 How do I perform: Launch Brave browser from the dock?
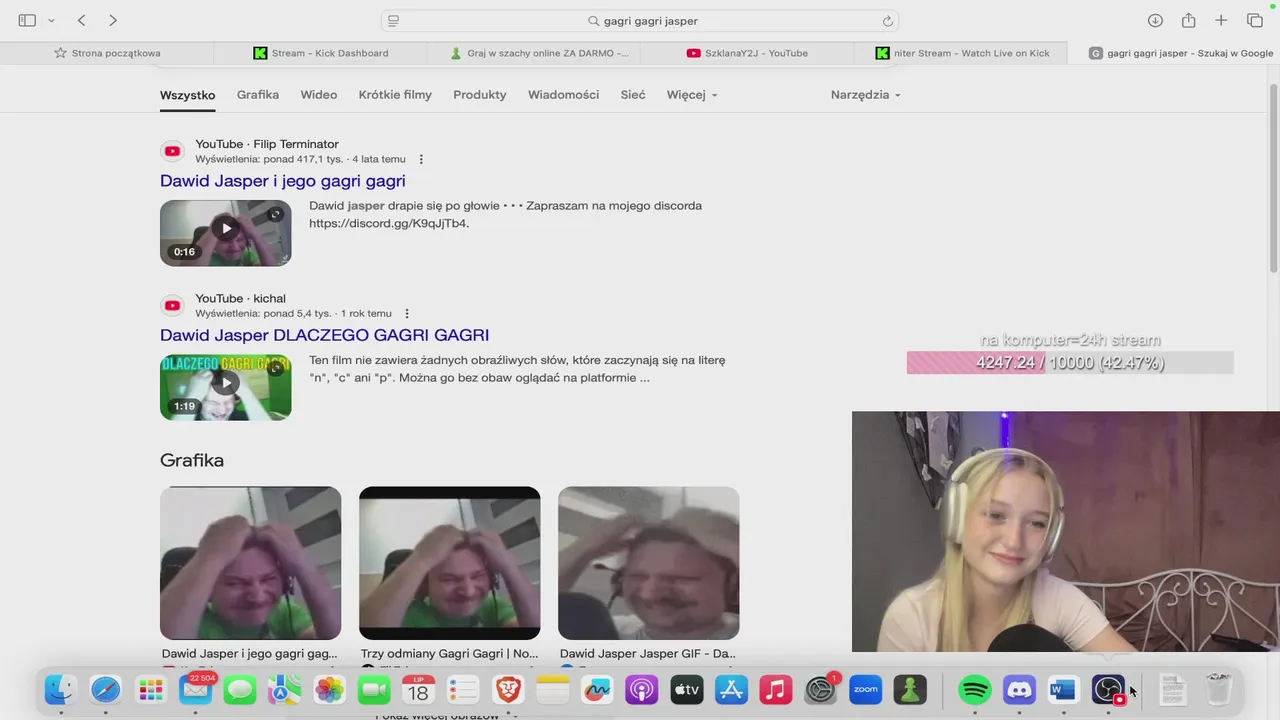(508, 689)
